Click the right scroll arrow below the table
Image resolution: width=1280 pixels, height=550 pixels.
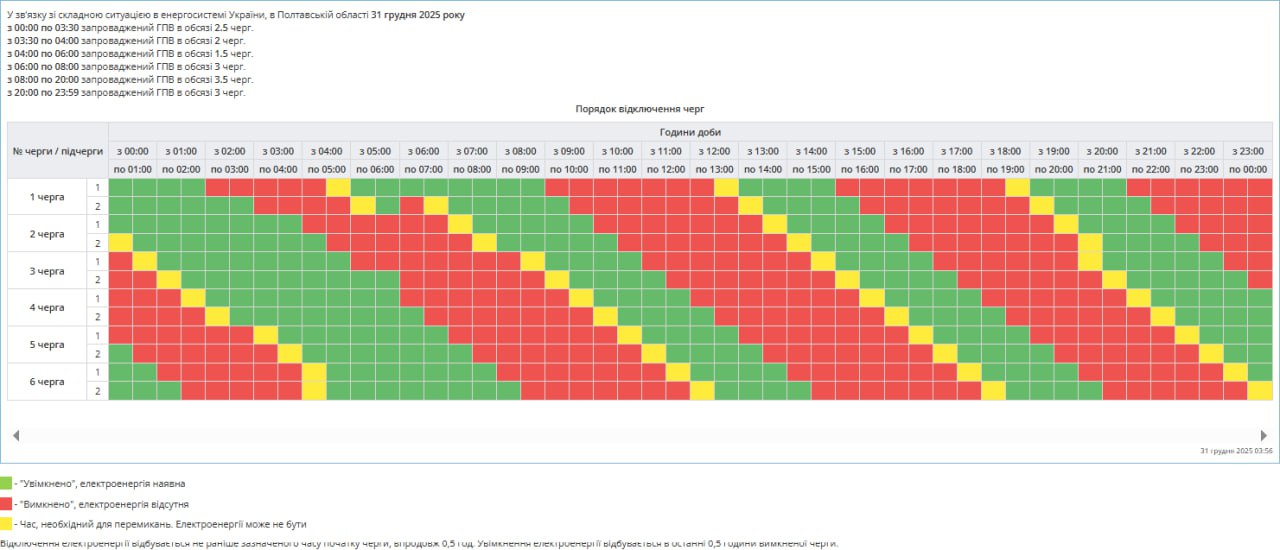[x=1264, y=436]
